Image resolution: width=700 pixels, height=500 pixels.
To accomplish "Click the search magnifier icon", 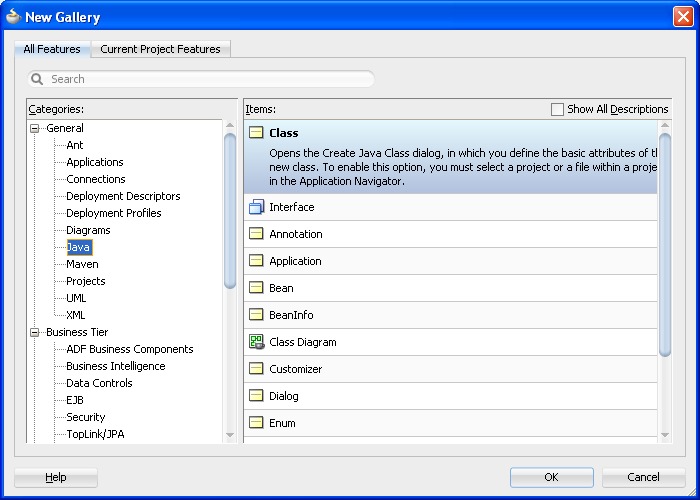I will pos(38,79).
